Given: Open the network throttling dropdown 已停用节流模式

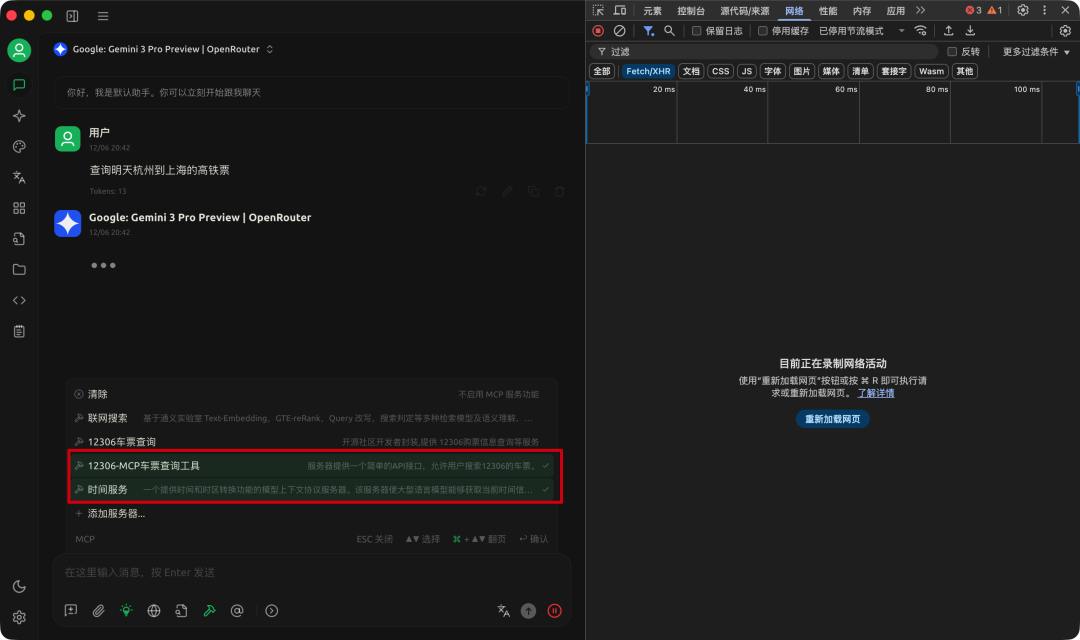Looking at the screenshot, I should click(x=850, y=30).
